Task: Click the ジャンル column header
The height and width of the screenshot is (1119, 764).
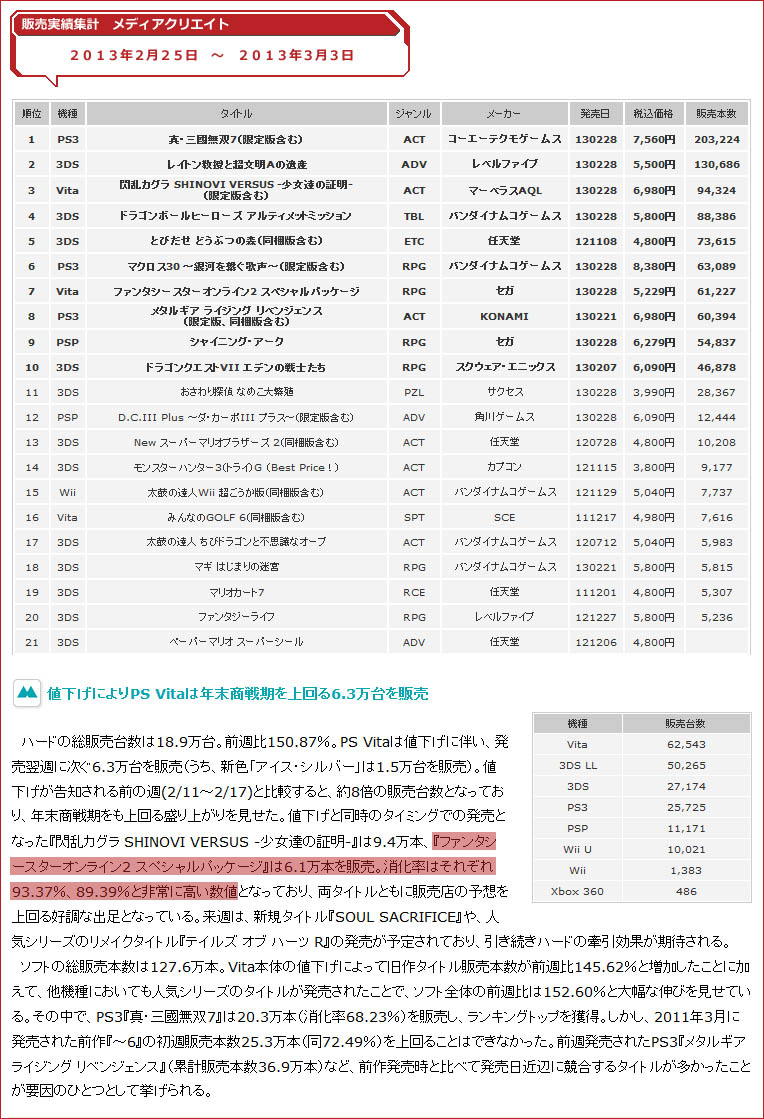Action: [414, 113]
